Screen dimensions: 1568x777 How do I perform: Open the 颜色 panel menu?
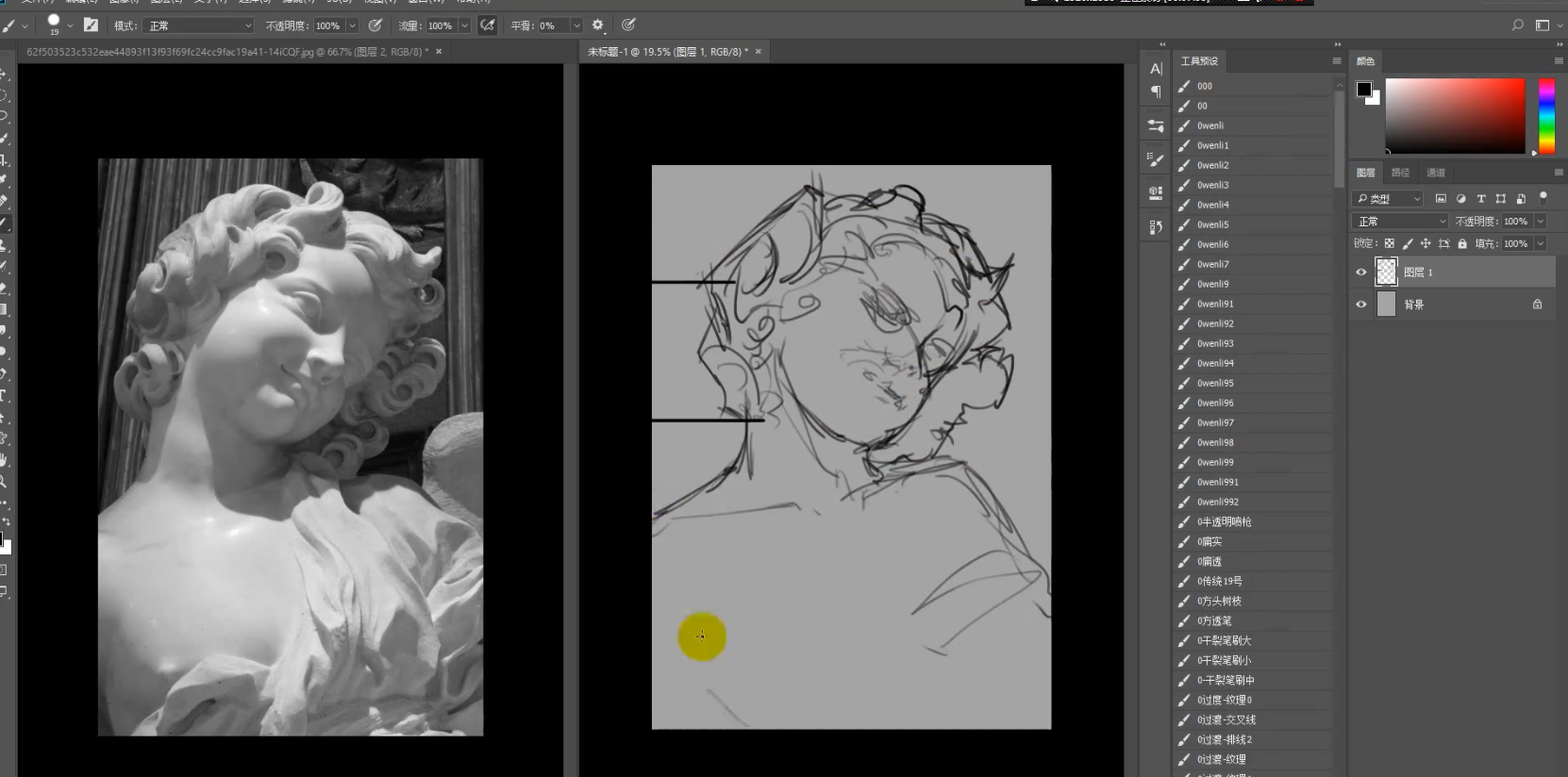(1558, 61)
